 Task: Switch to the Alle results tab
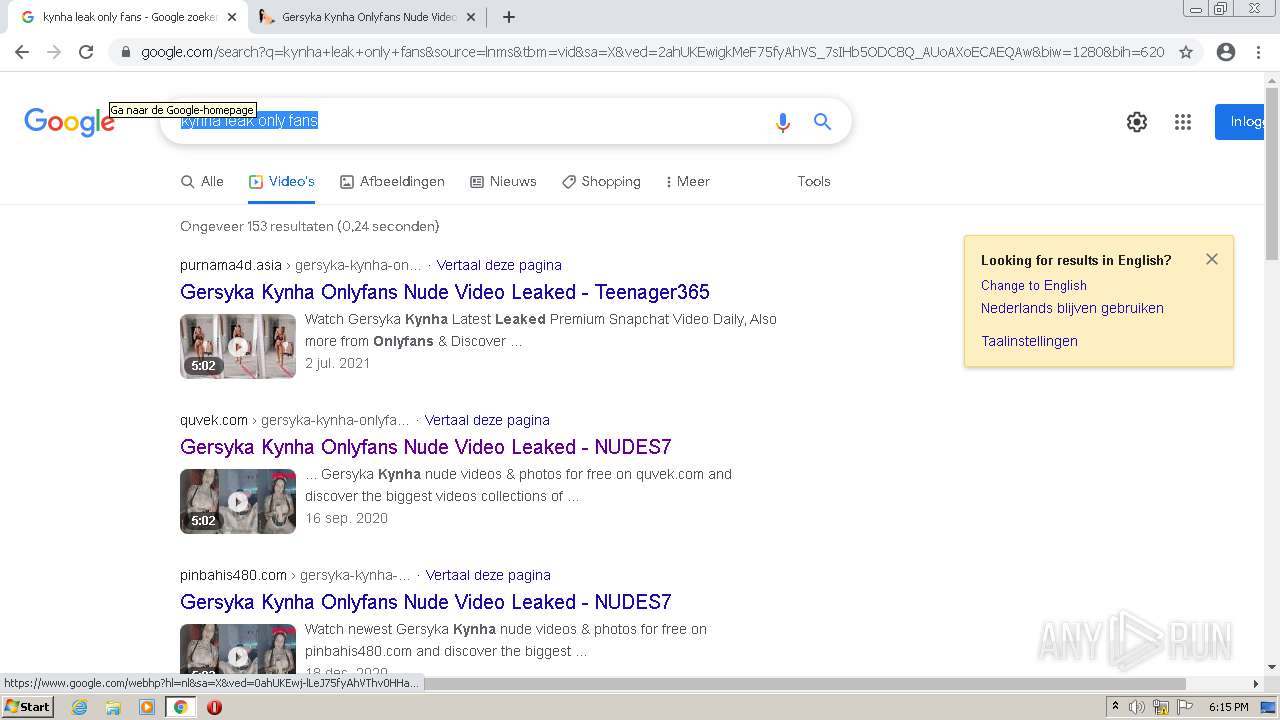(x=202, y=181)
